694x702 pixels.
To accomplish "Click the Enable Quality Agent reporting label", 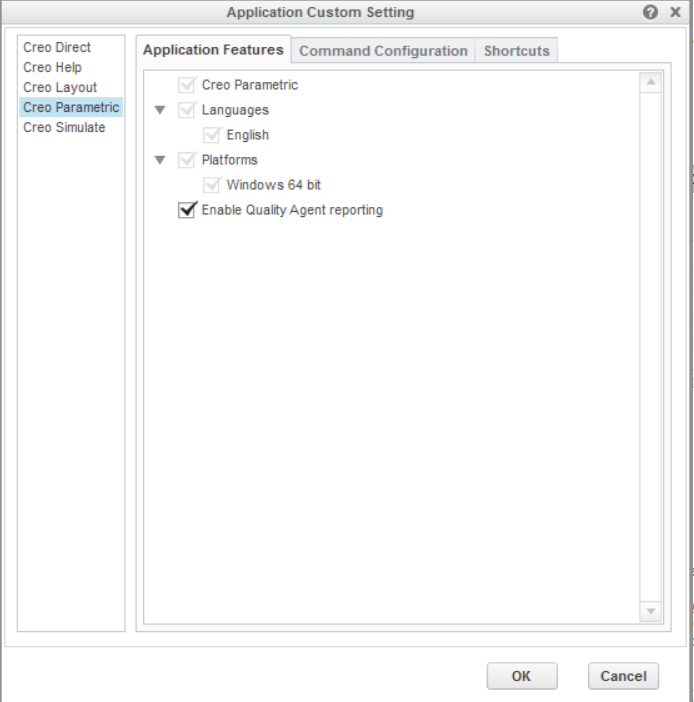I will point(292,210).
